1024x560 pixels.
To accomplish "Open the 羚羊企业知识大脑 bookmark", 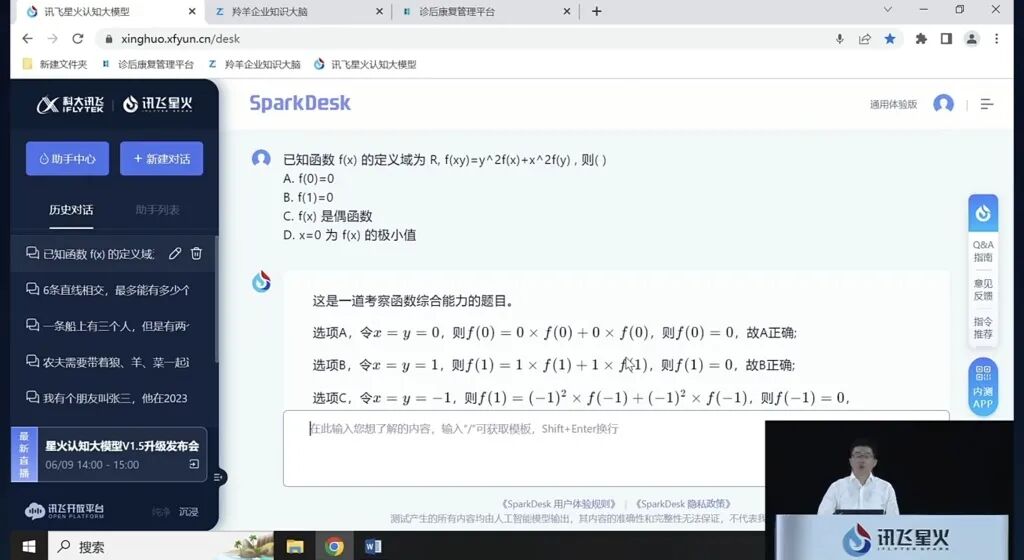I will [254, 64].
